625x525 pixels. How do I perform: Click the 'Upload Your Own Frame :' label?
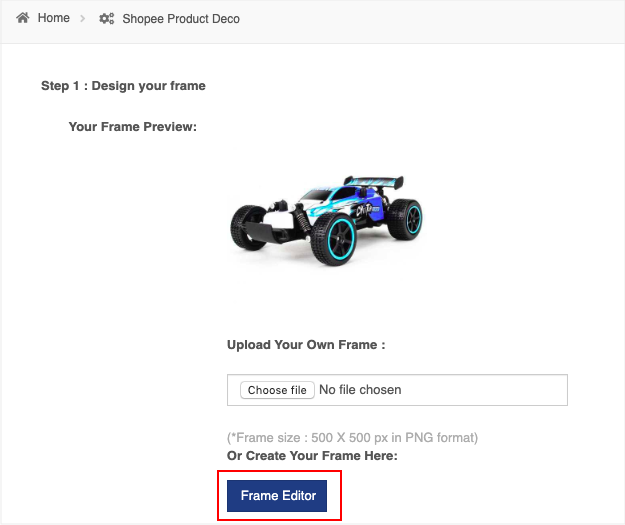click(306, 345)
